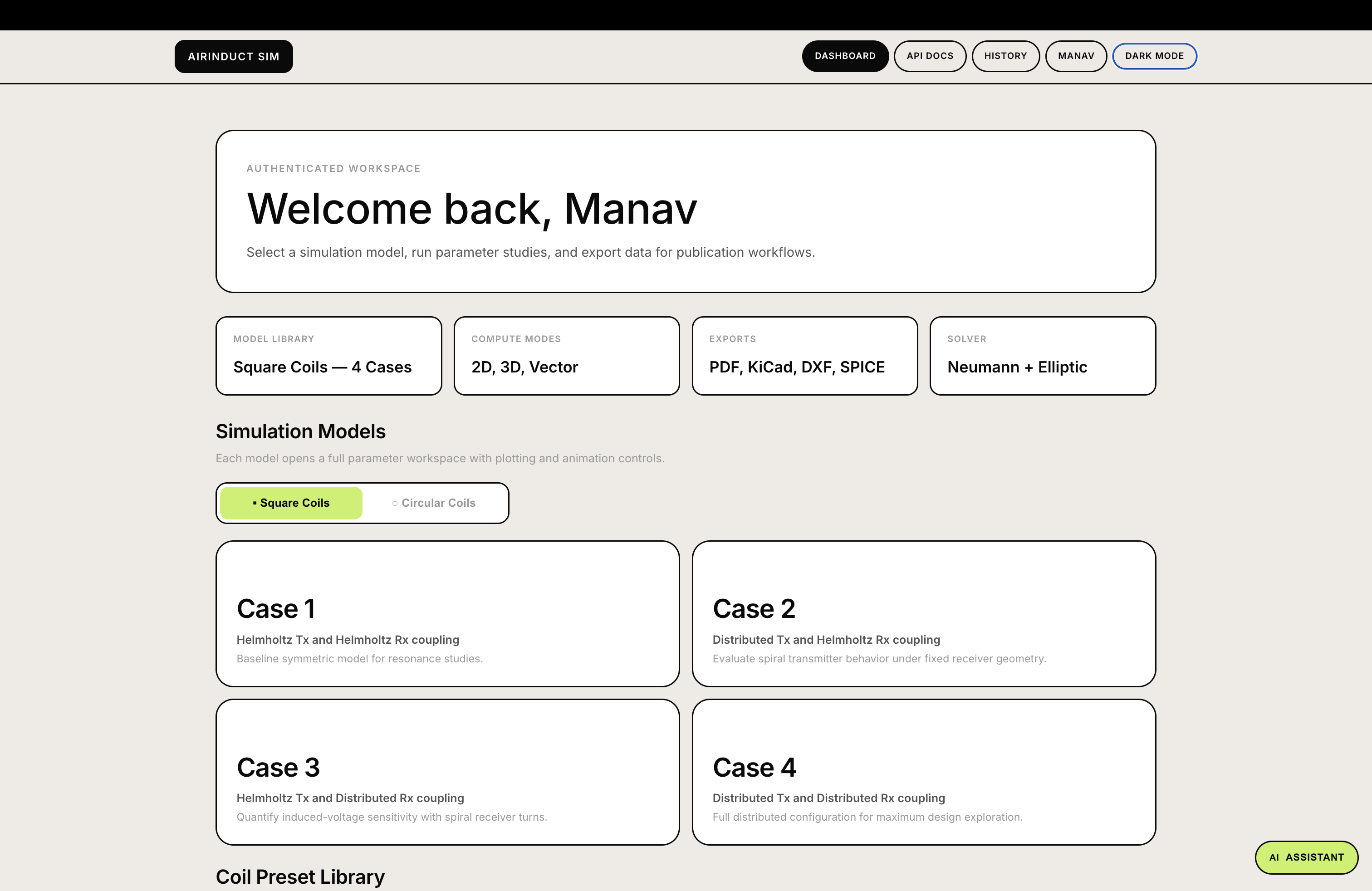The height and width of the screenshot is (891, 1372).
Task: Switch to the Circular Coils tab
Action: (433, 503)
